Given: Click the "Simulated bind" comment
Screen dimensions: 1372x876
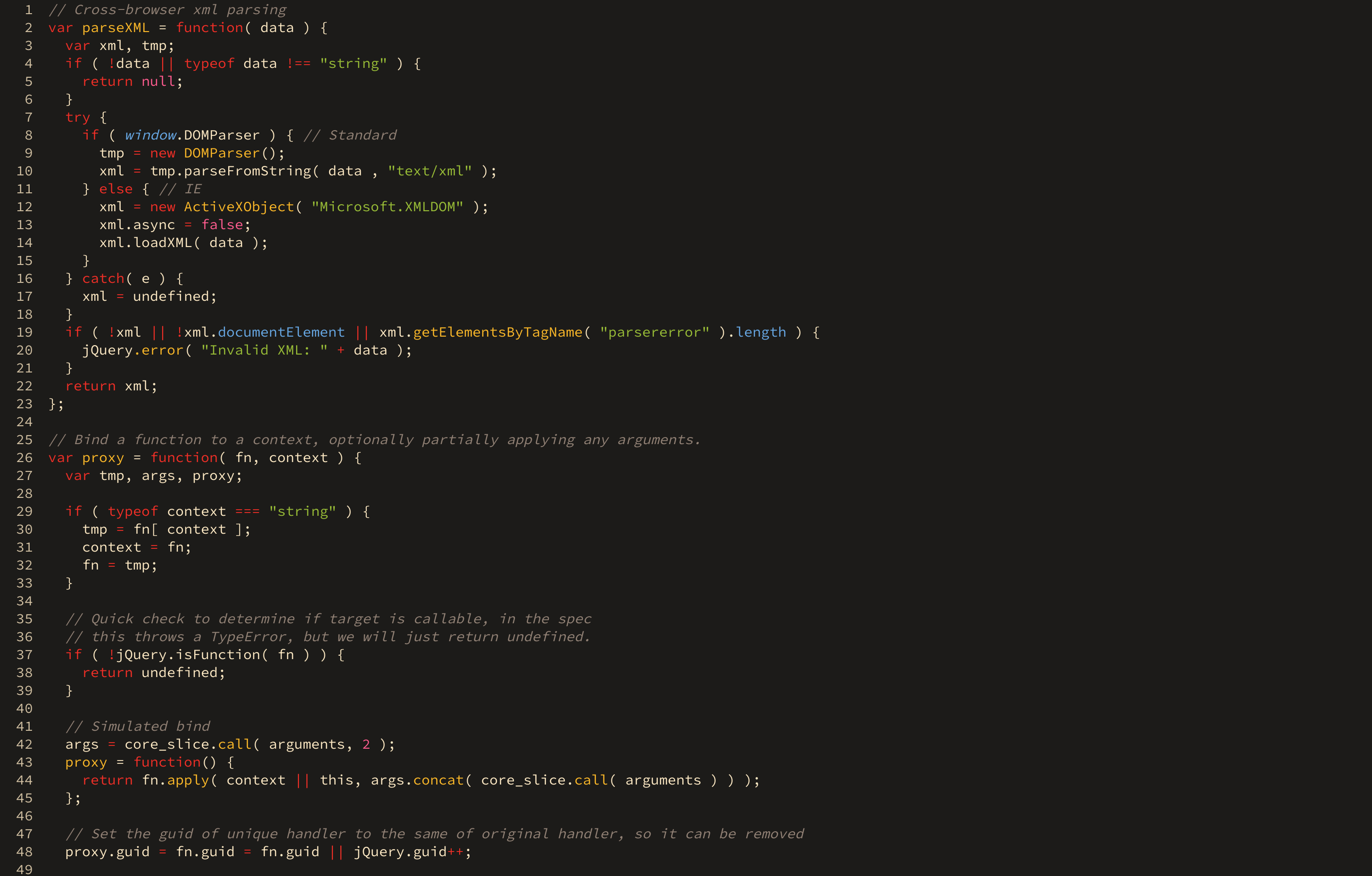Looking at the screenshot, I should click(x=138, y=727).
